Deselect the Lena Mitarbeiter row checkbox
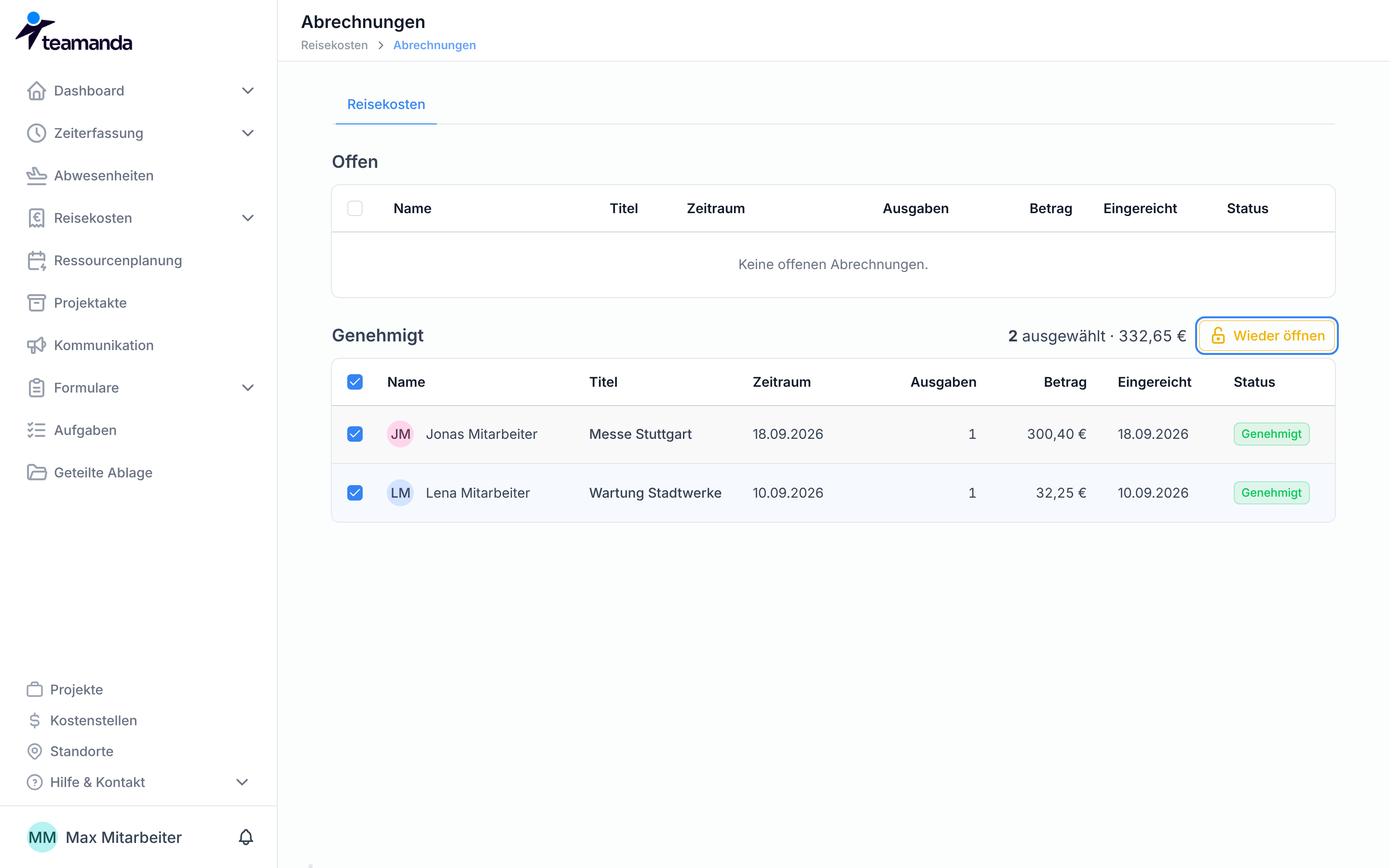The image size is (1389, 868). tap(354, 493)
